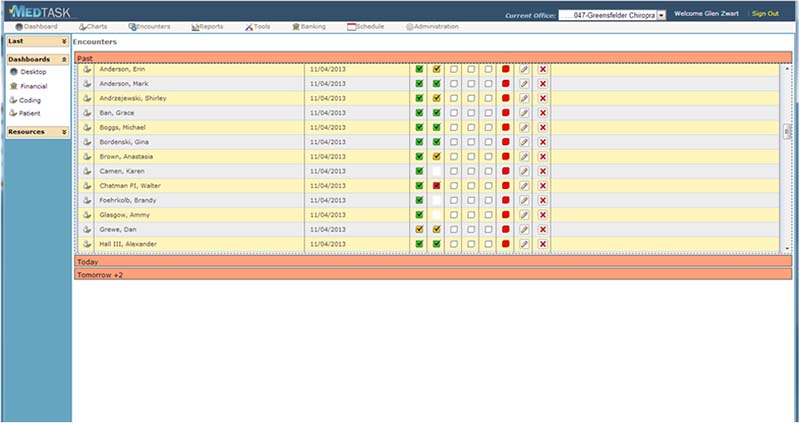
Task: Open the Coding dashboard in sidebar
Action: click(x=30, y=101)
